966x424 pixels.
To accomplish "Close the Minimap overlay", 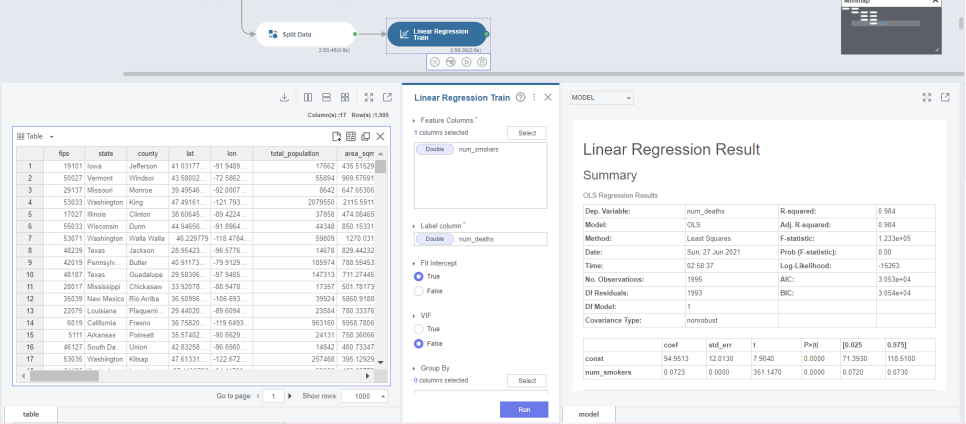I will pos(935,2).
